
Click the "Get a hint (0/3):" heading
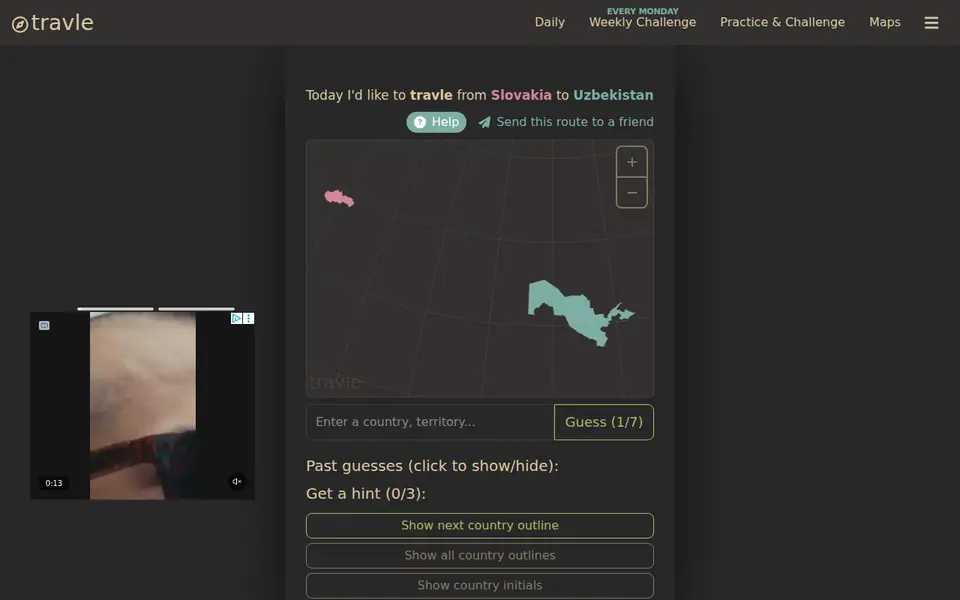tap(366, 493)
